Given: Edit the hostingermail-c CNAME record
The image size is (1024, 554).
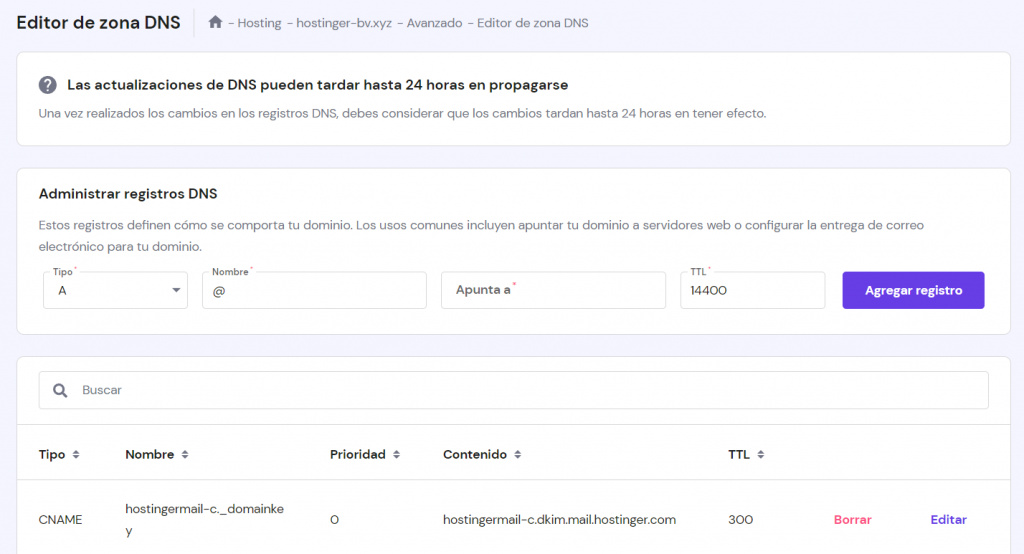Looking at the screenshot, I should tap(948, 520).
